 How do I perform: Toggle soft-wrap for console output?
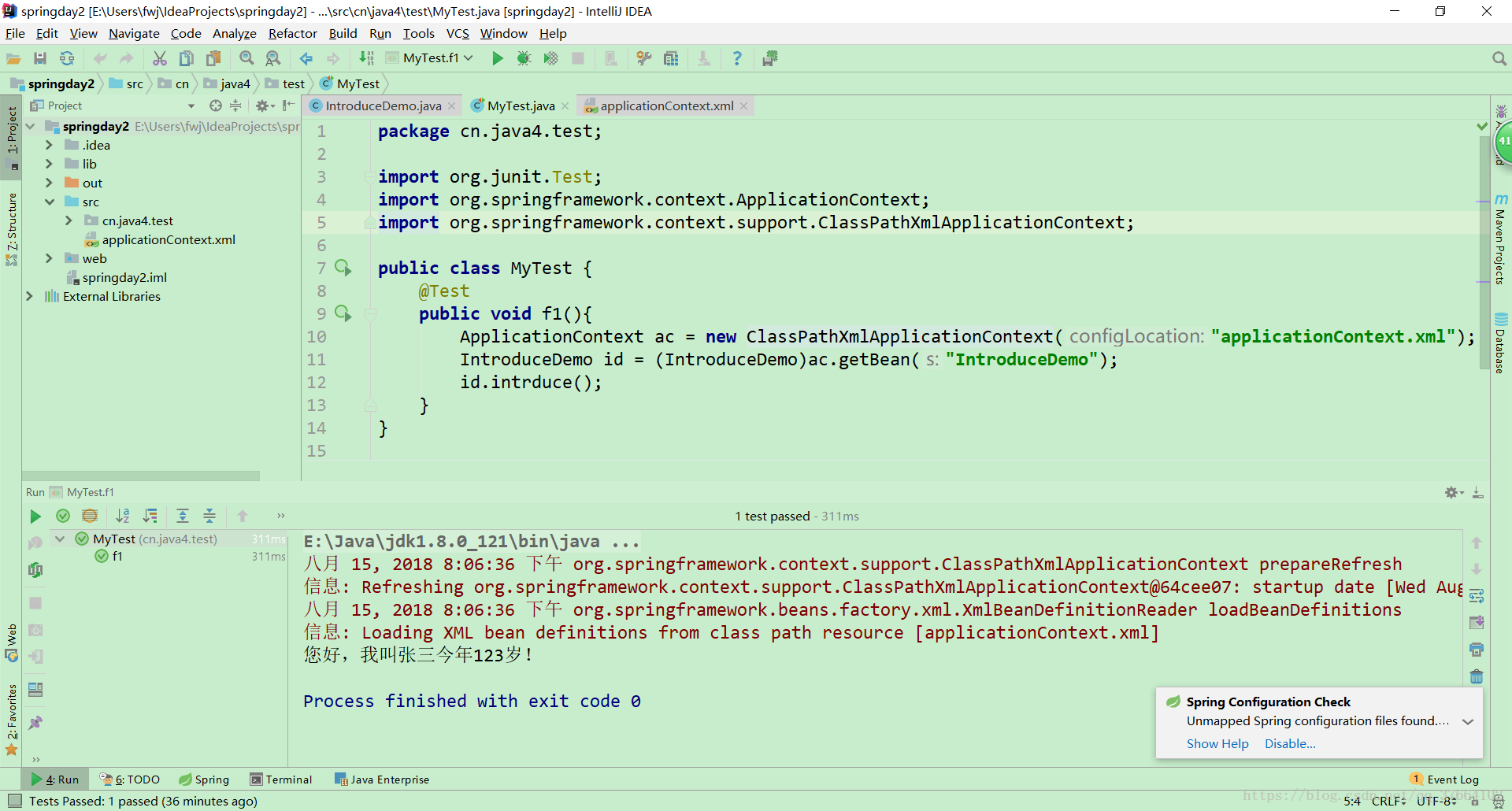coord(1477,596)
